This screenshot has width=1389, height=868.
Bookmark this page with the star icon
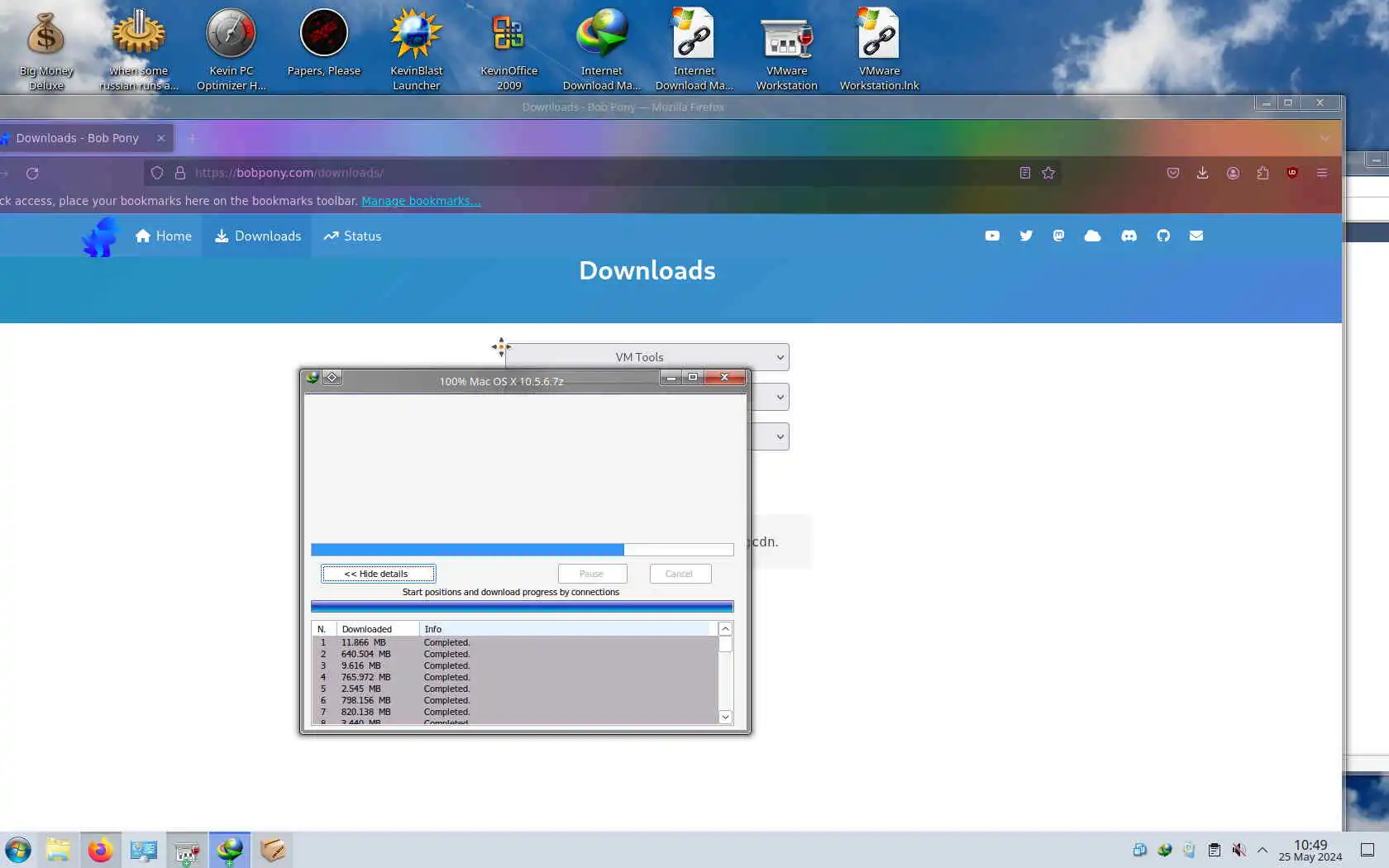tap(1048, 173)
